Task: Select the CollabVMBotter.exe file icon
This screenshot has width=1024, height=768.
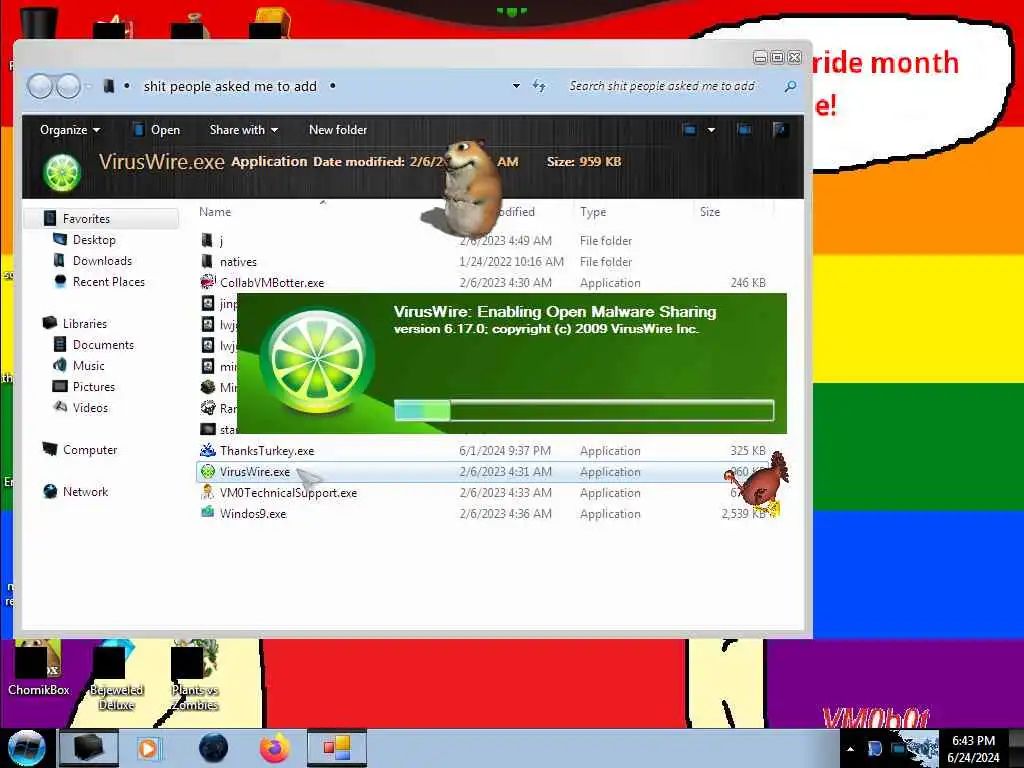Action: [x=208, y=282]
